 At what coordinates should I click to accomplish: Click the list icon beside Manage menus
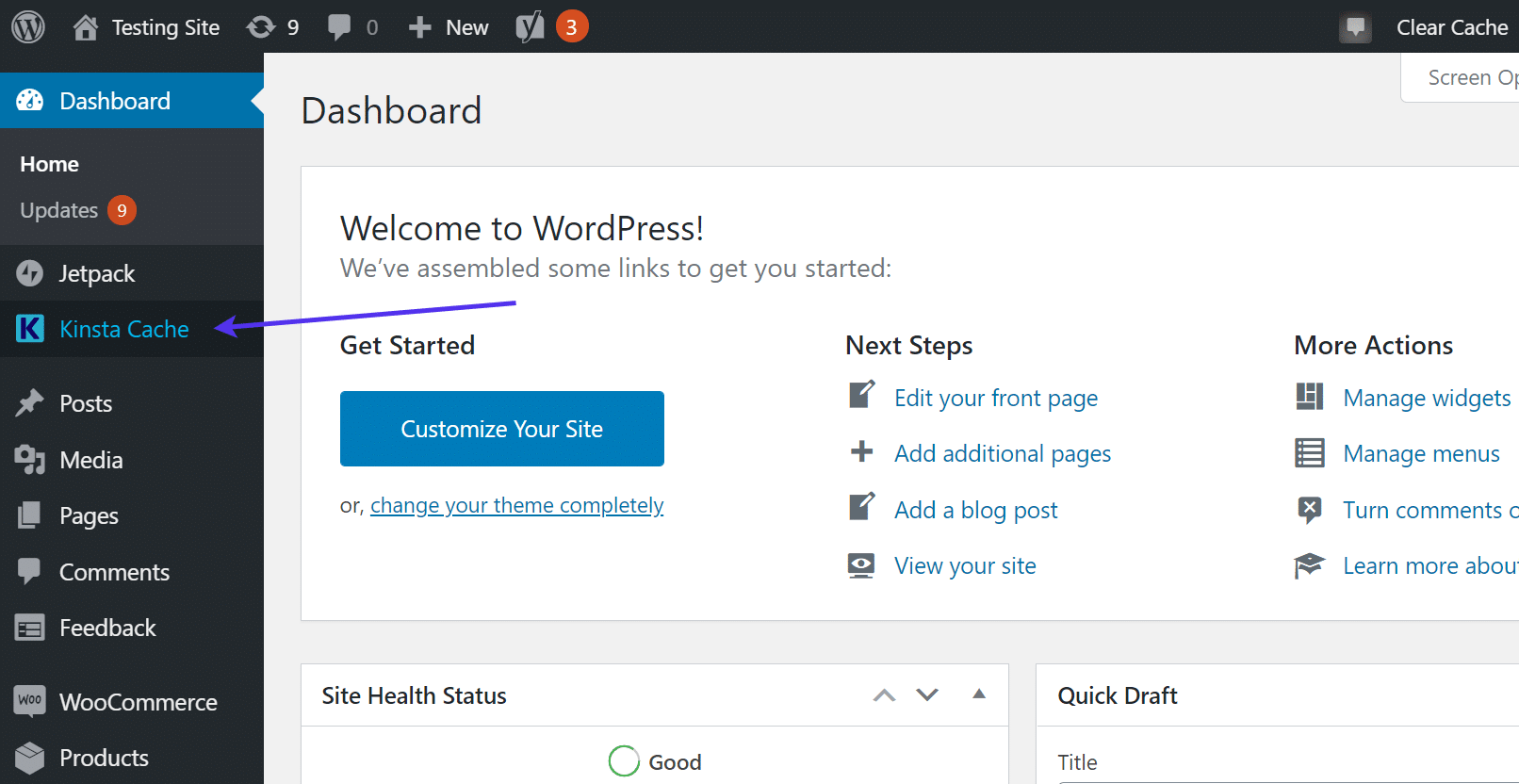tap(1310, 453)
